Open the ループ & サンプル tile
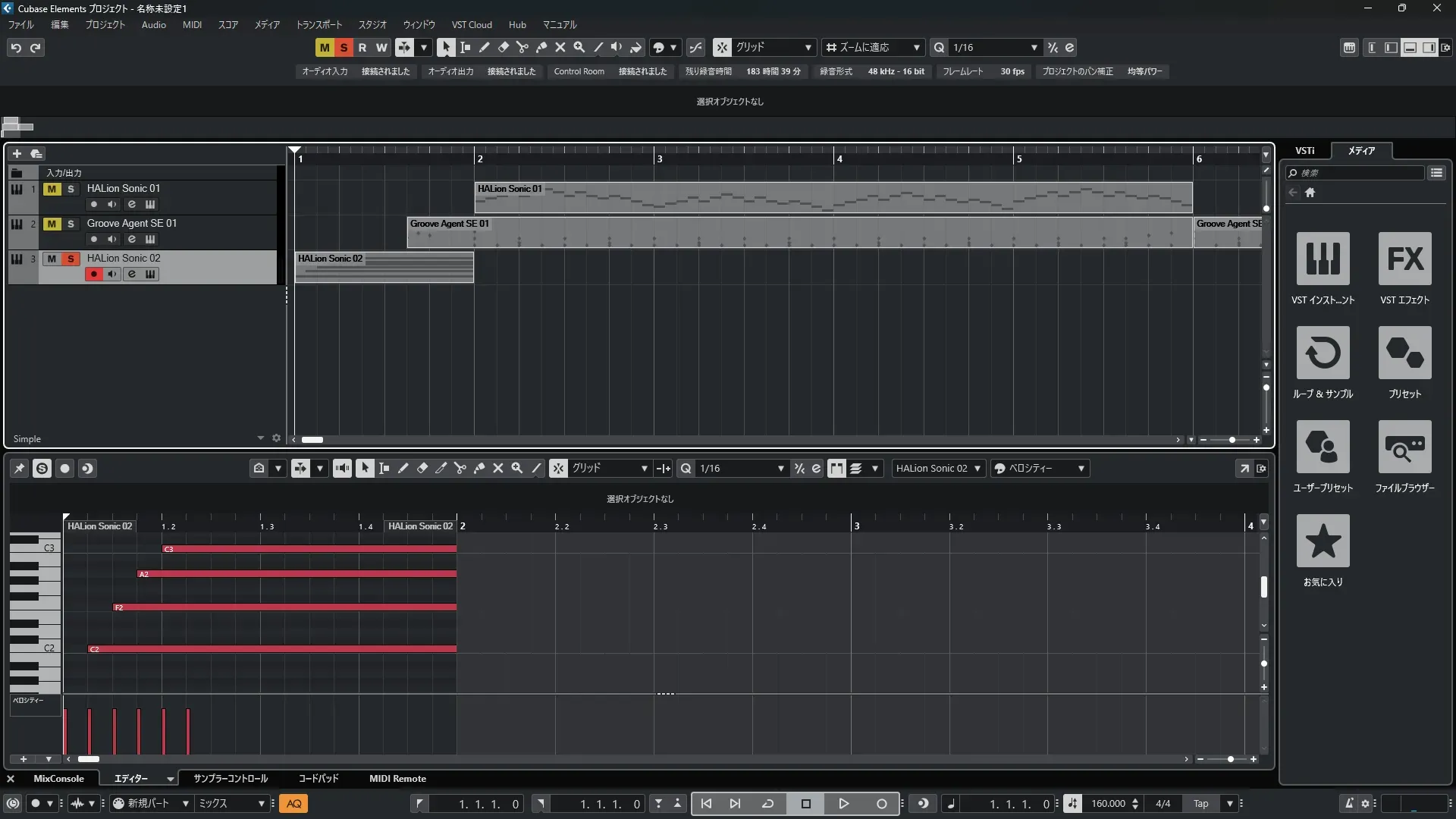This screenshot has width=1456, height=819. coord(1323,353)
